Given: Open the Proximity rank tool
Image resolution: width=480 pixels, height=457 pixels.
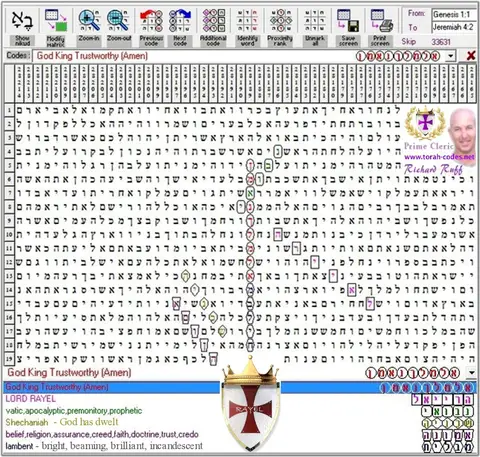Looking at the screenshot, I should (281, 20).
